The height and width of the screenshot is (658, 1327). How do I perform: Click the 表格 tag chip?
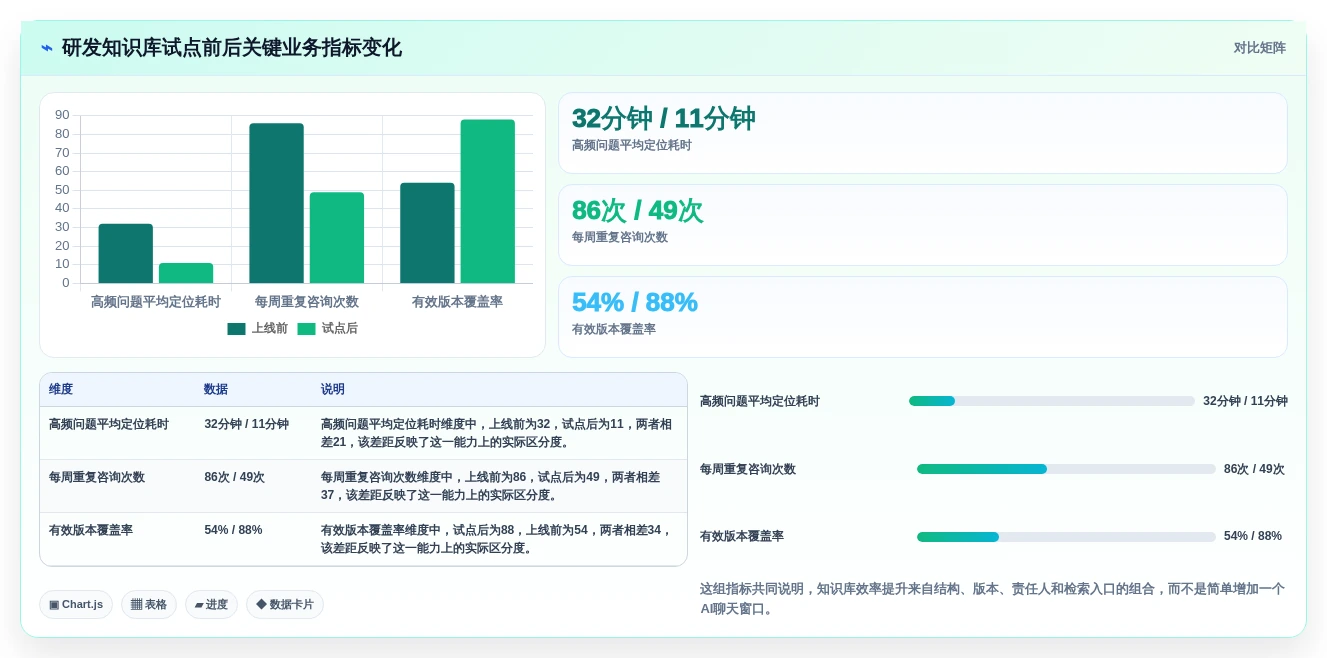coord(149,604)
